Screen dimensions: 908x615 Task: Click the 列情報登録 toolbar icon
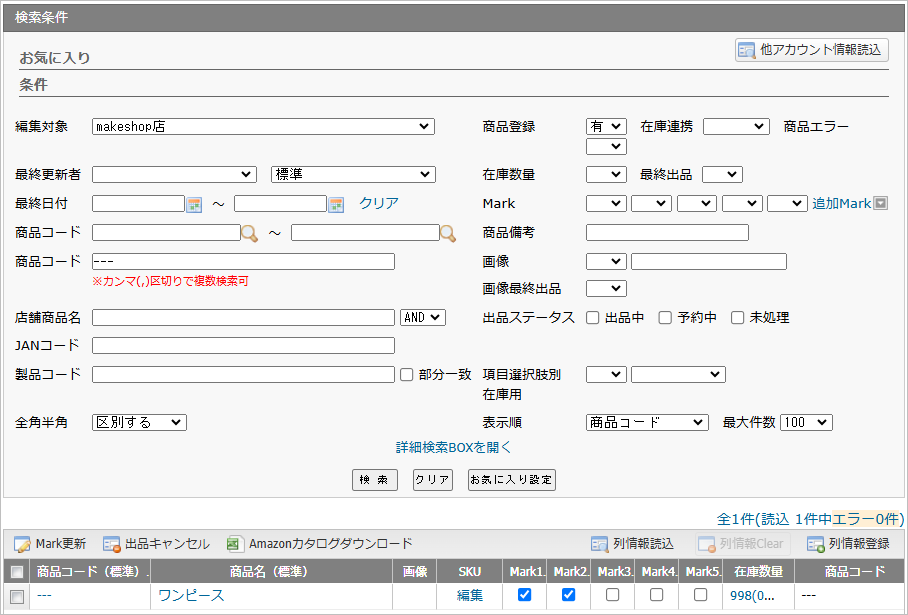[815, 544]
